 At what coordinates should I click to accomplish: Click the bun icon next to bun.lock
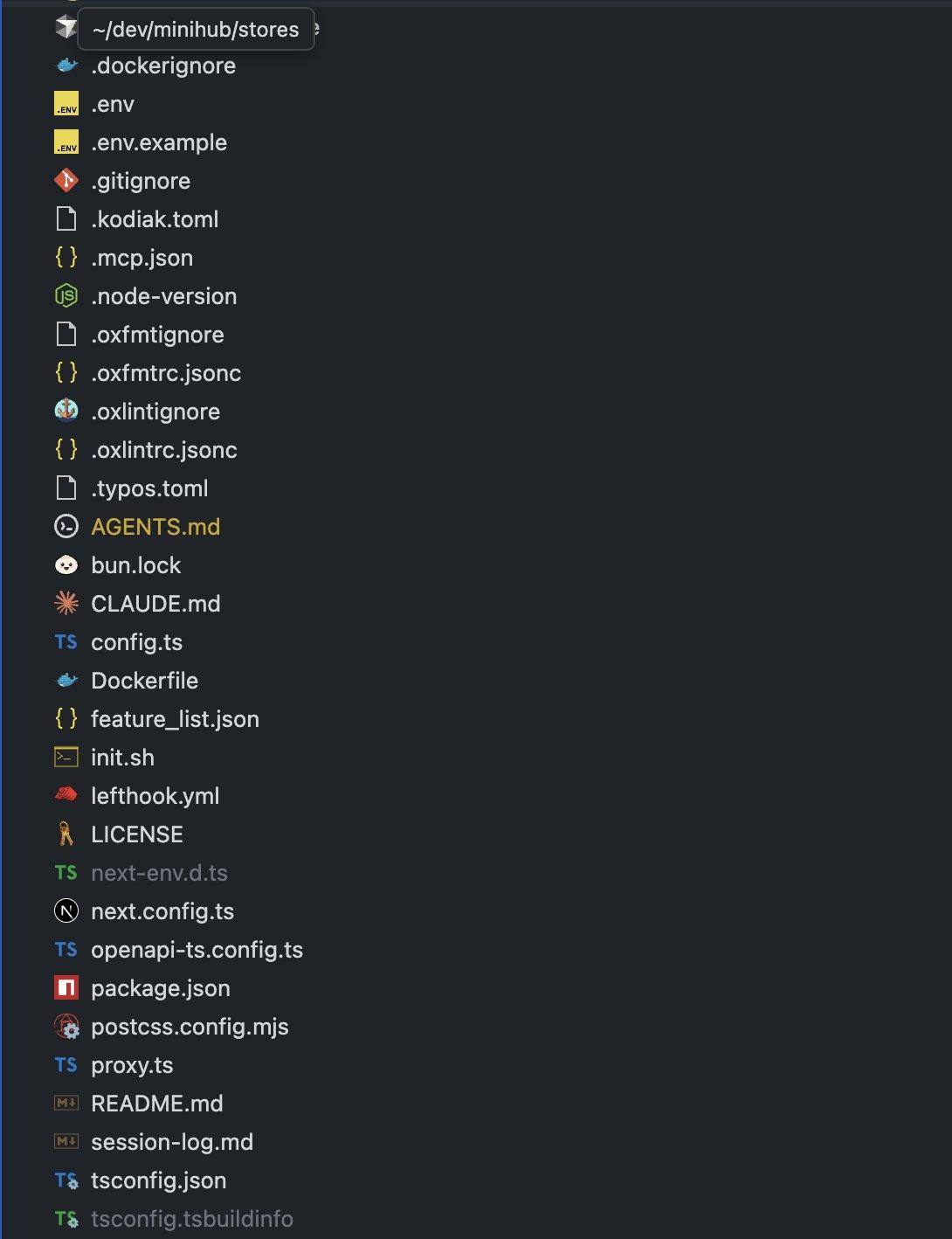tap(66, 565)
